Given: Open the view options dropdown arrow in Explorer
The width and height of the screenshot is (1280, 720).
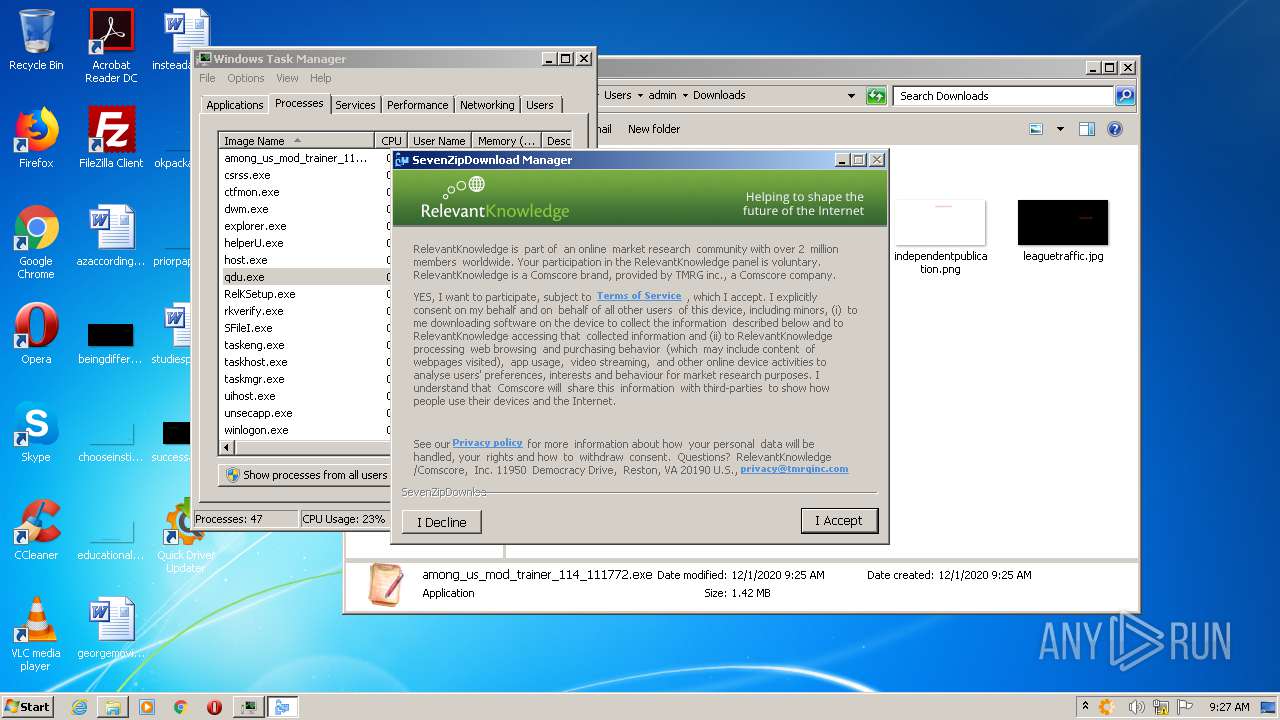Looking at the screenshot, I should click(x=1060, y=129).
